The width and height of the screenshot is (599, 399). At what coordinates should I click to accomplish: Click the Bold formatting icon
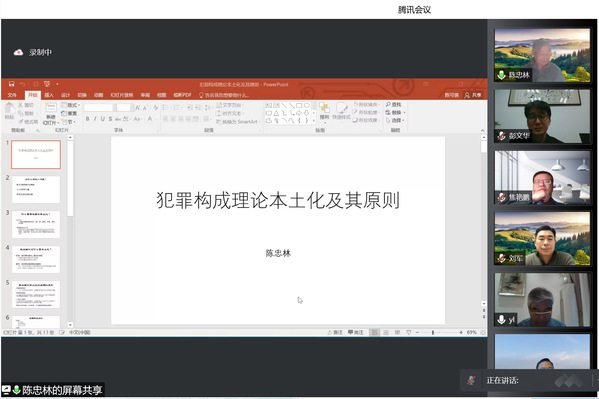87,119
